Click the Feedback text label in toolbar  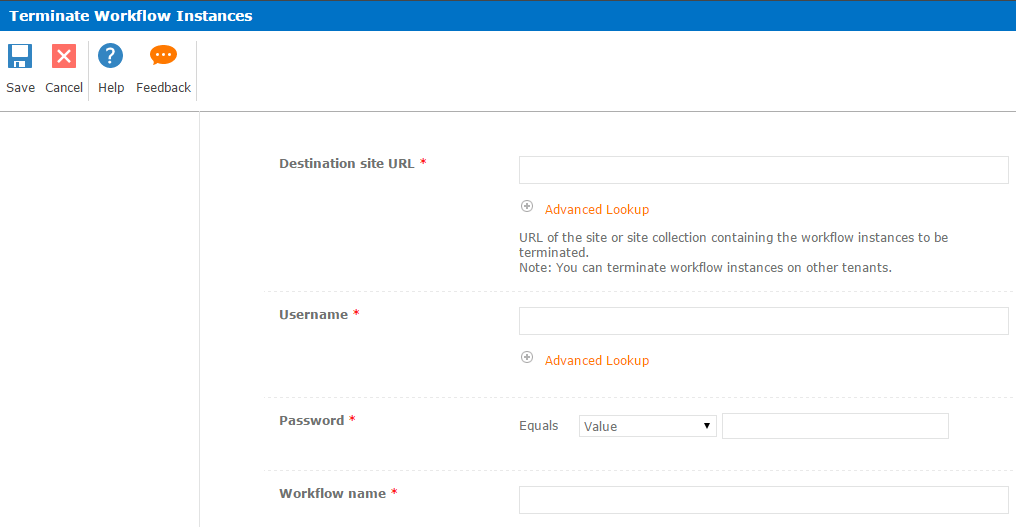163,88
